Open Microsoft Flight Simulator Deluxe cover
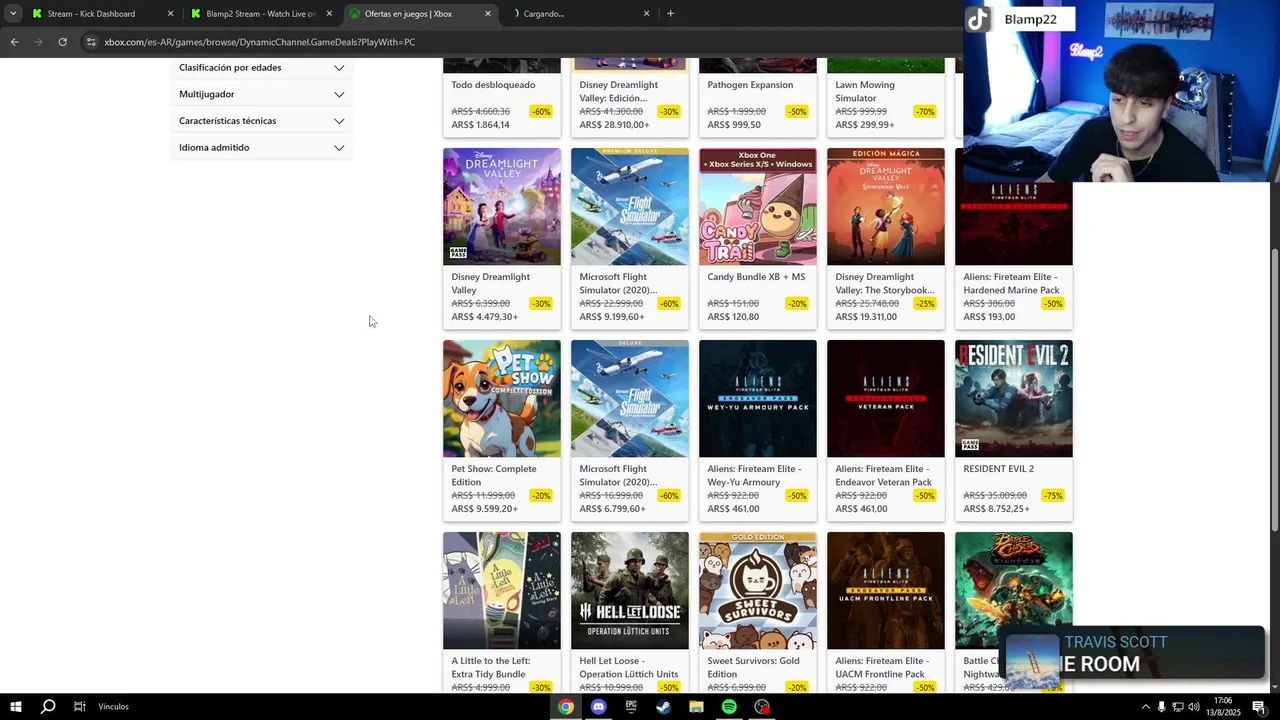The height and width of the screenshot is (720, 1280). pos(630,399)
